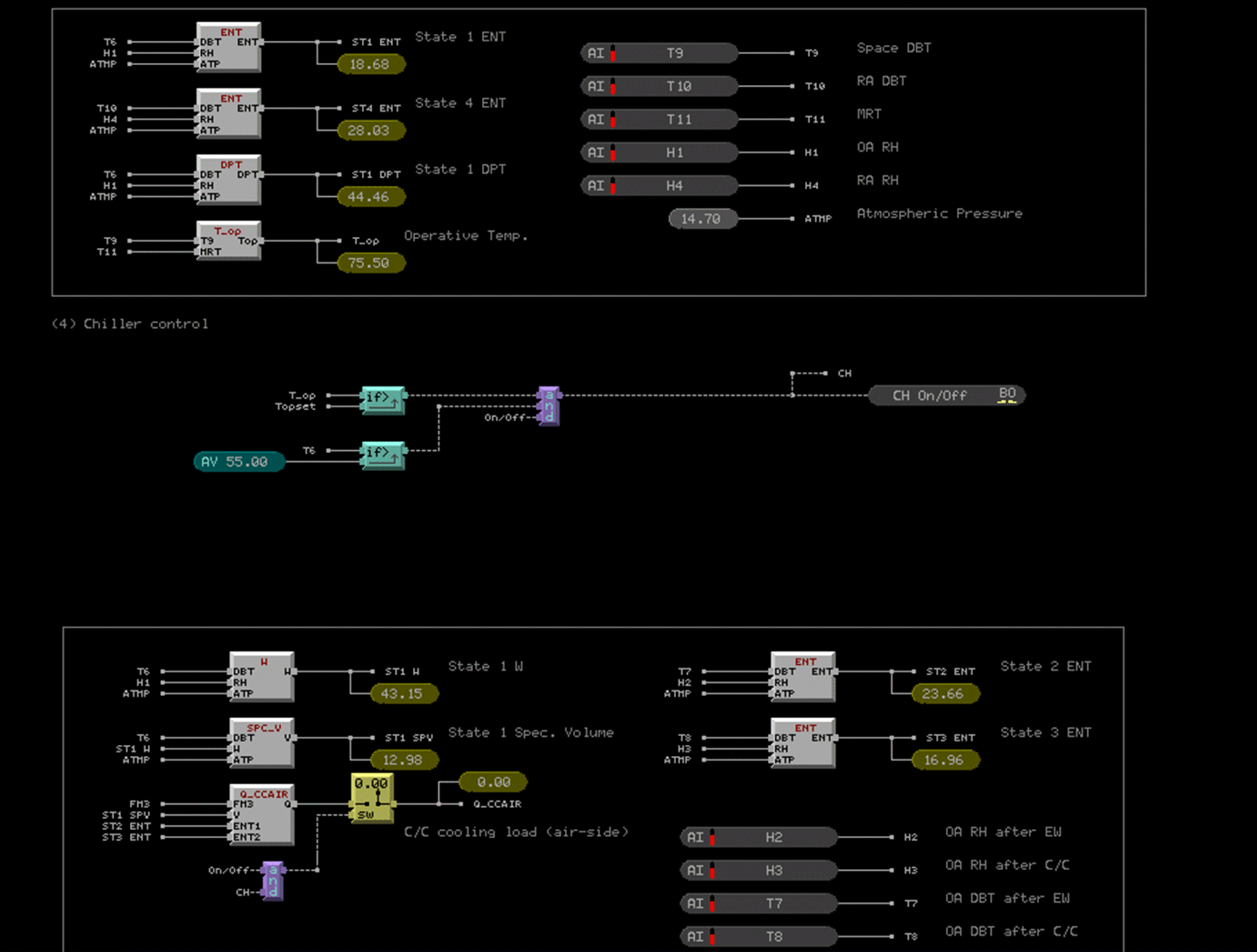Select the T_op operative temperature block
1257x952 pixels.
229,241
